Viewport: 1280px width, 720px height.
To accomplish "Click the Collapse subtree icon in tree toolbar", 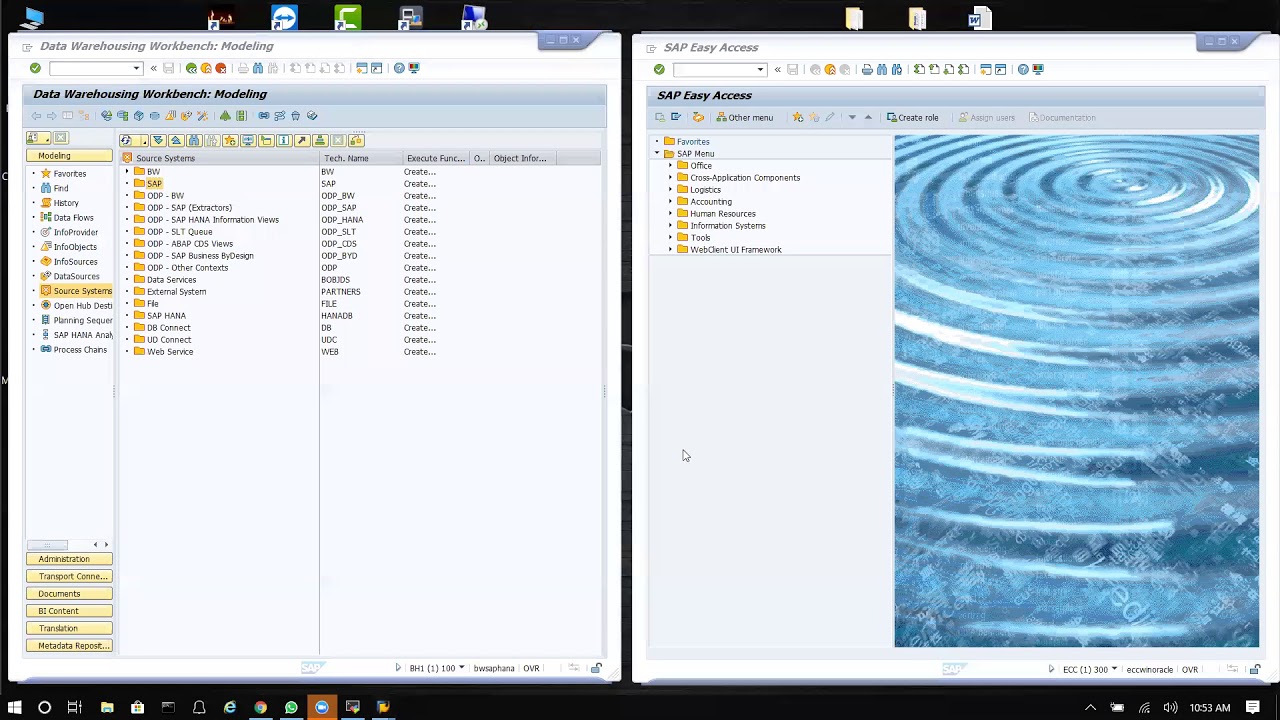I will click(176, 140).
